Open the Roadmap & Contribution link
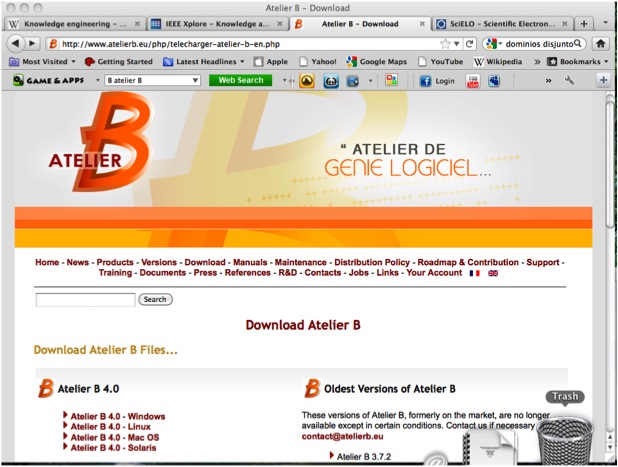The height and width of the screenshot is (467, 618). [468, 262]
